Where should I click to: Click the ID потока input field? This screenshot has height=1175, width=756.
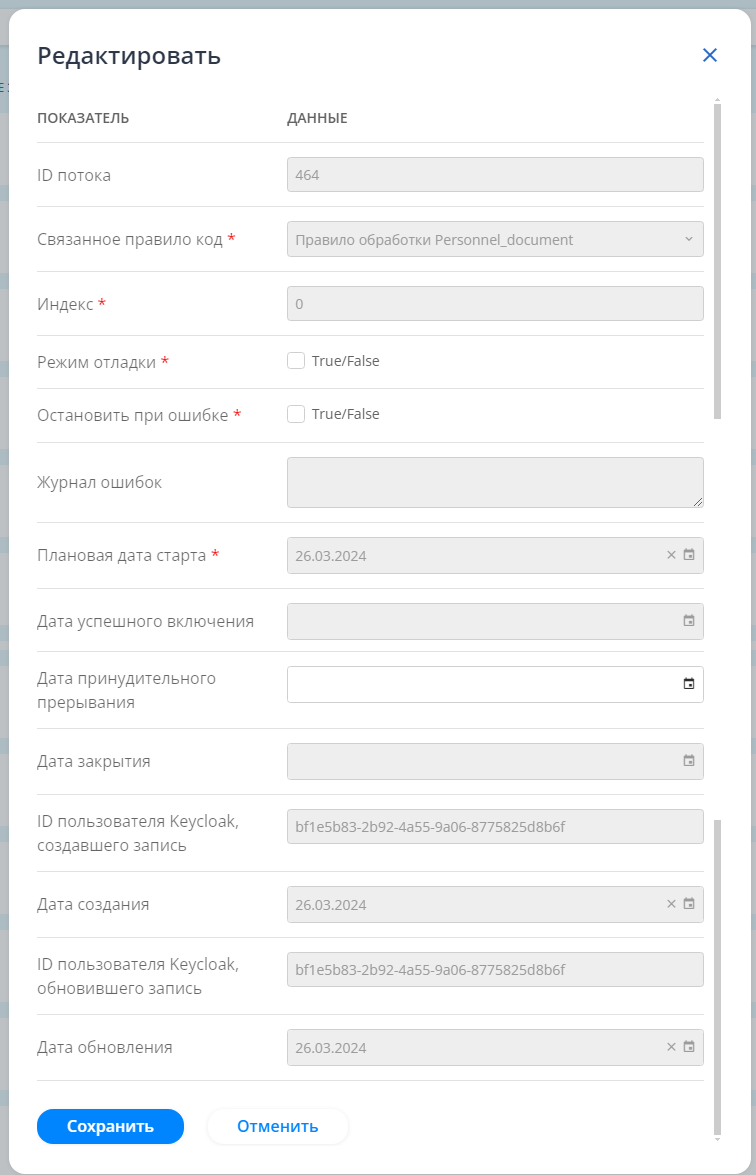[495, 175]
